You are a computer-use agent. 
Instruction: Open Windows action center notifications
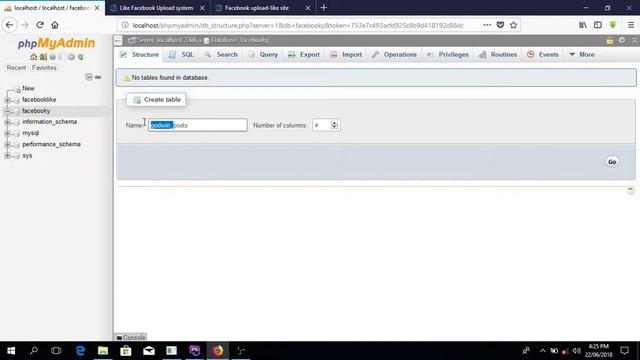624,351
